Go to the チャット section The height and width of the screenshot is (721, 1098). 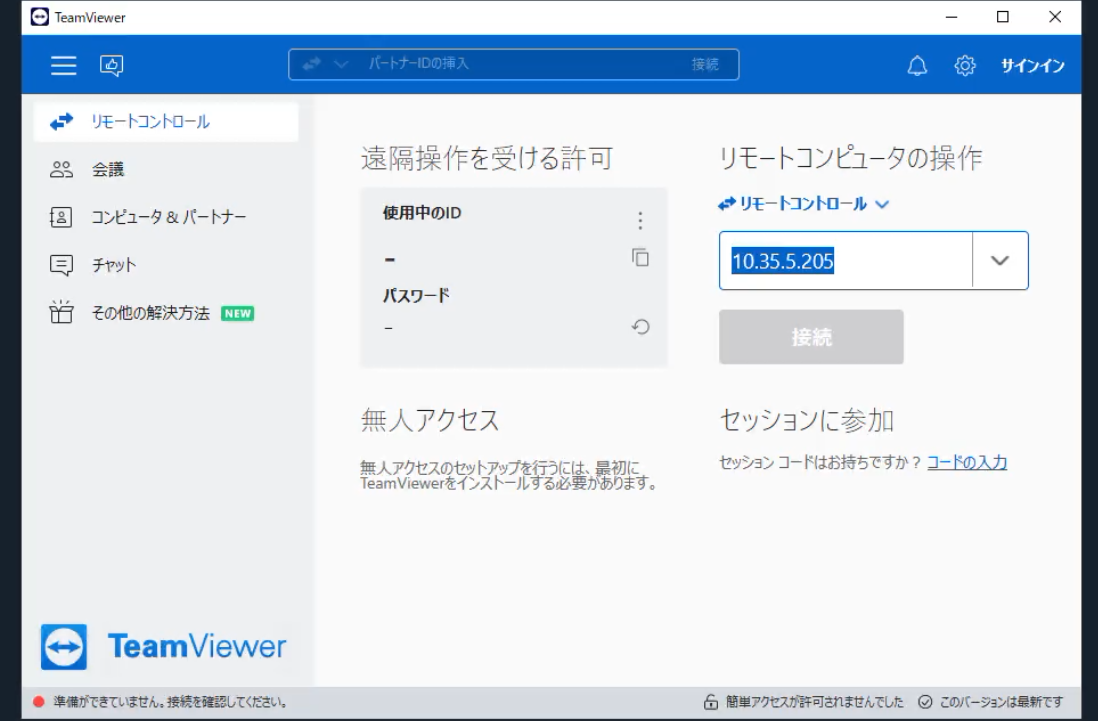point(114,265)
